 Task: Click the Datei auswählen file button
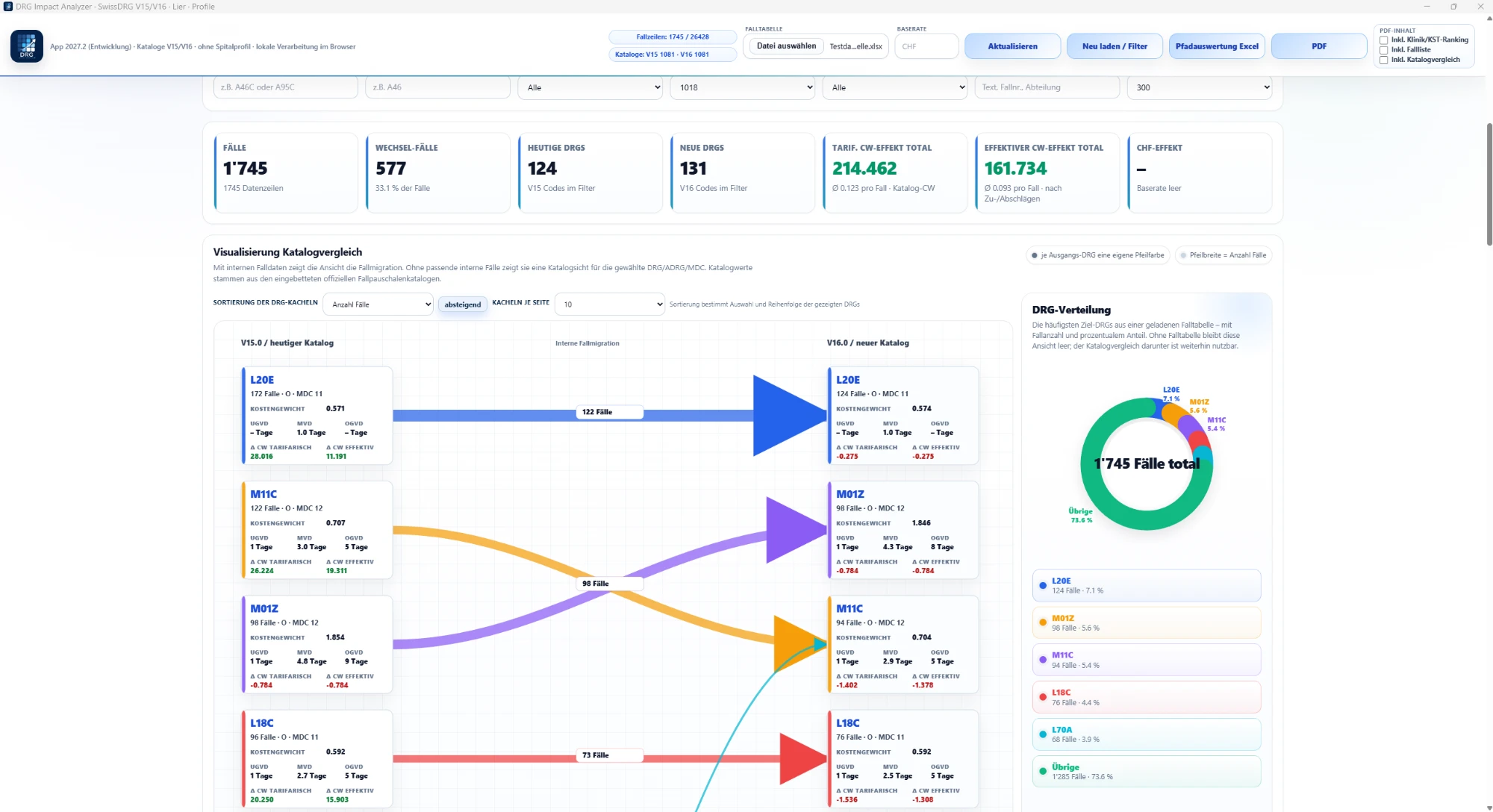(786, 46)
